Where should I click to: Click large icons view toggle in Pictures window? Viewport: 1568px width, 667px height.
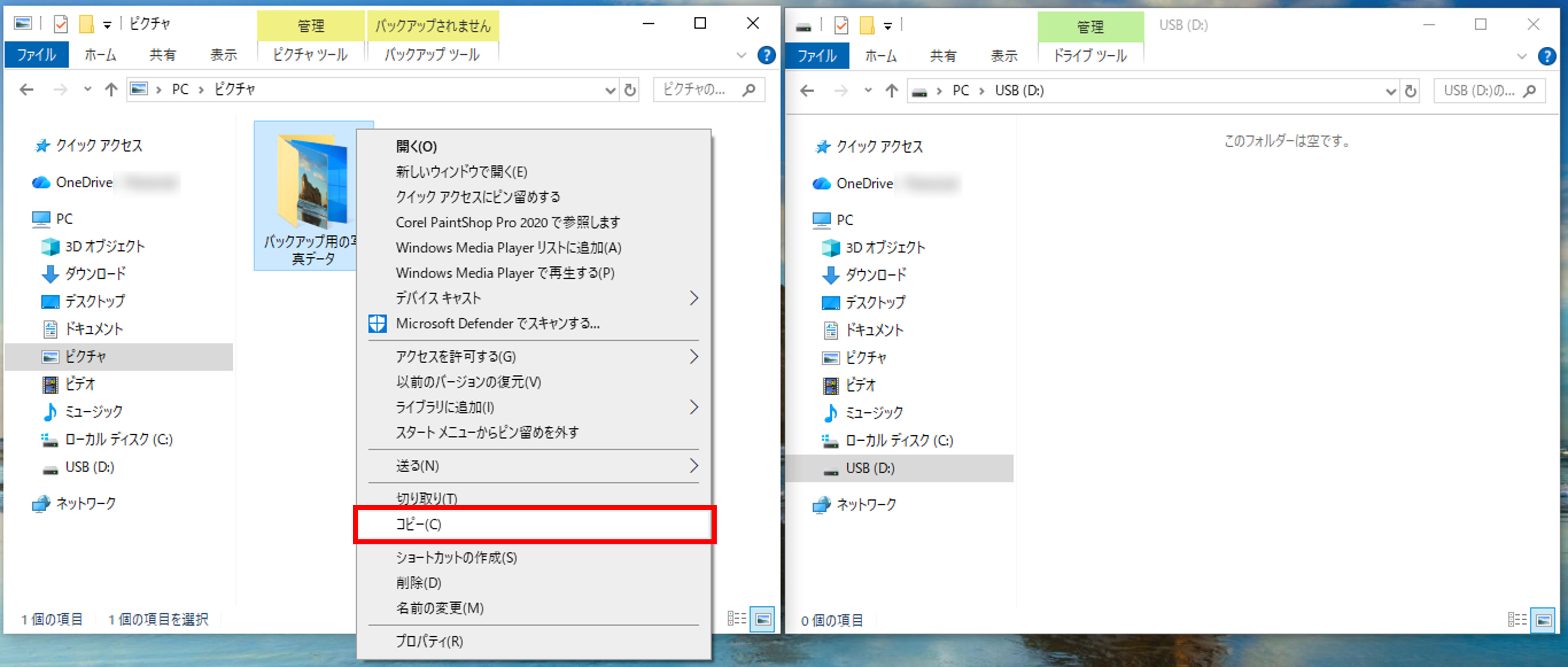tap(762, 620)
